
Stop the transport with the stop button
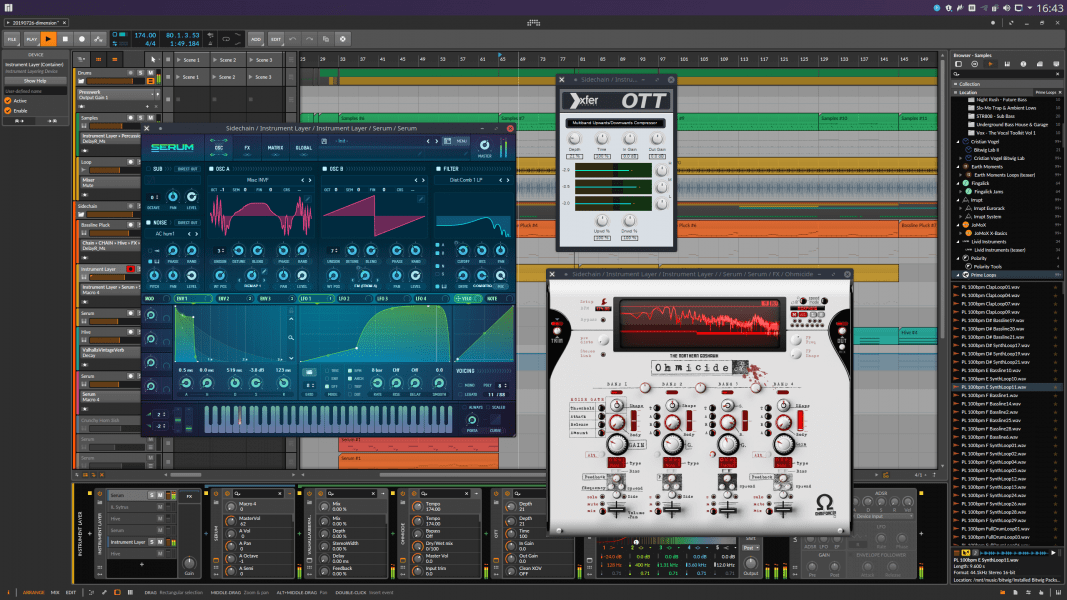(65, 39)
